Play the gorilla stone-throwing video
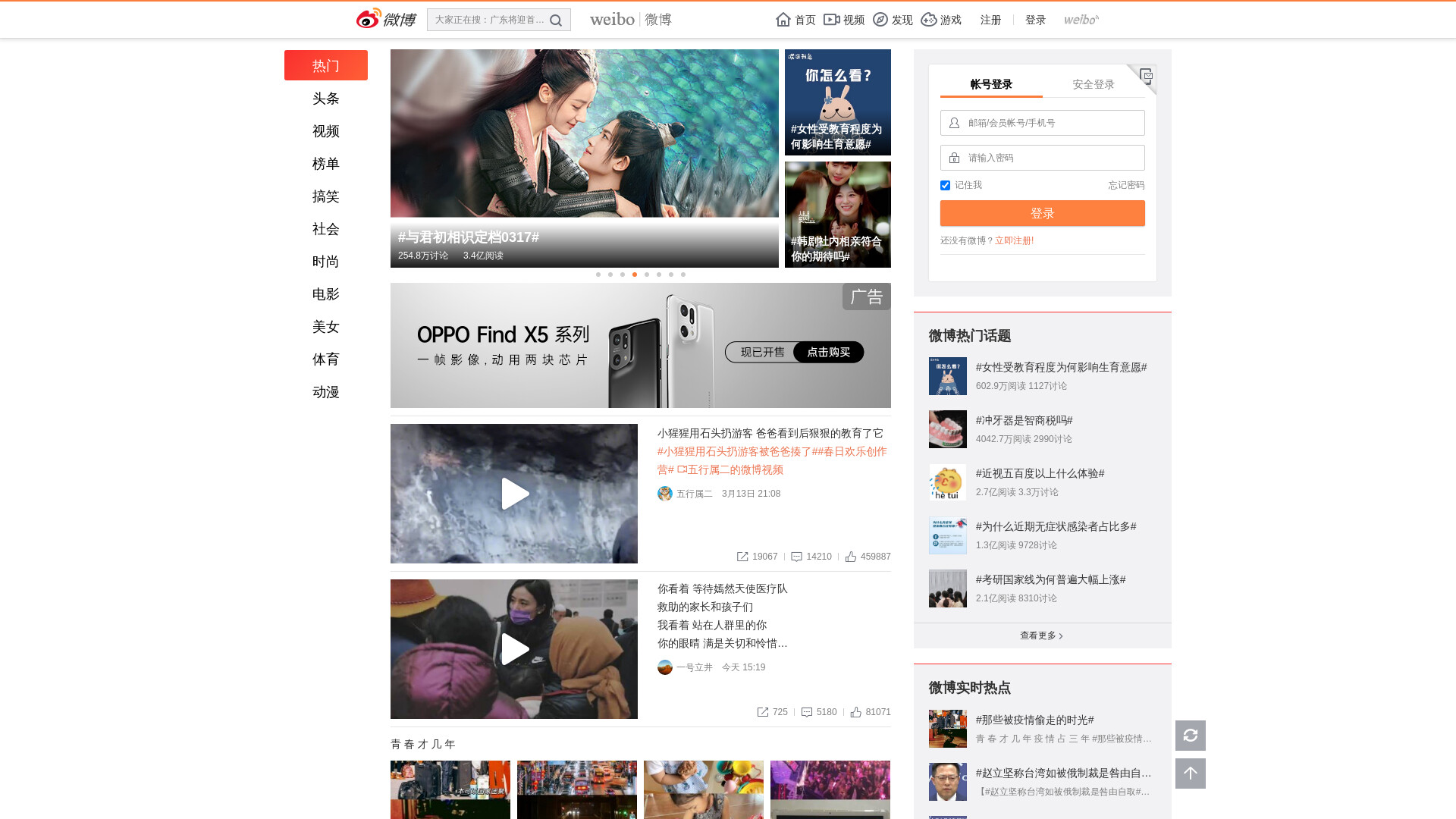The height and width of the screenshot is (819, 1456). tap(514, 494)
